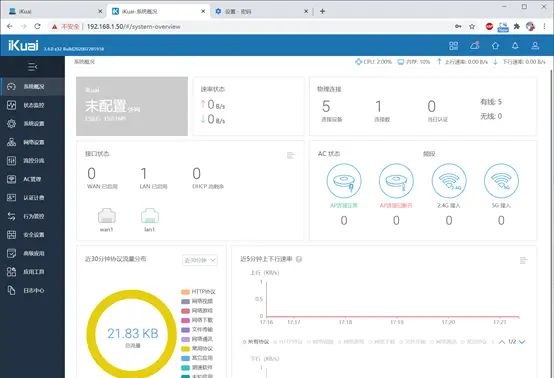The height and width of the screenshot is (378, 554).
Task: Click the AP online status icon
Action: click(x=344, y=181)
